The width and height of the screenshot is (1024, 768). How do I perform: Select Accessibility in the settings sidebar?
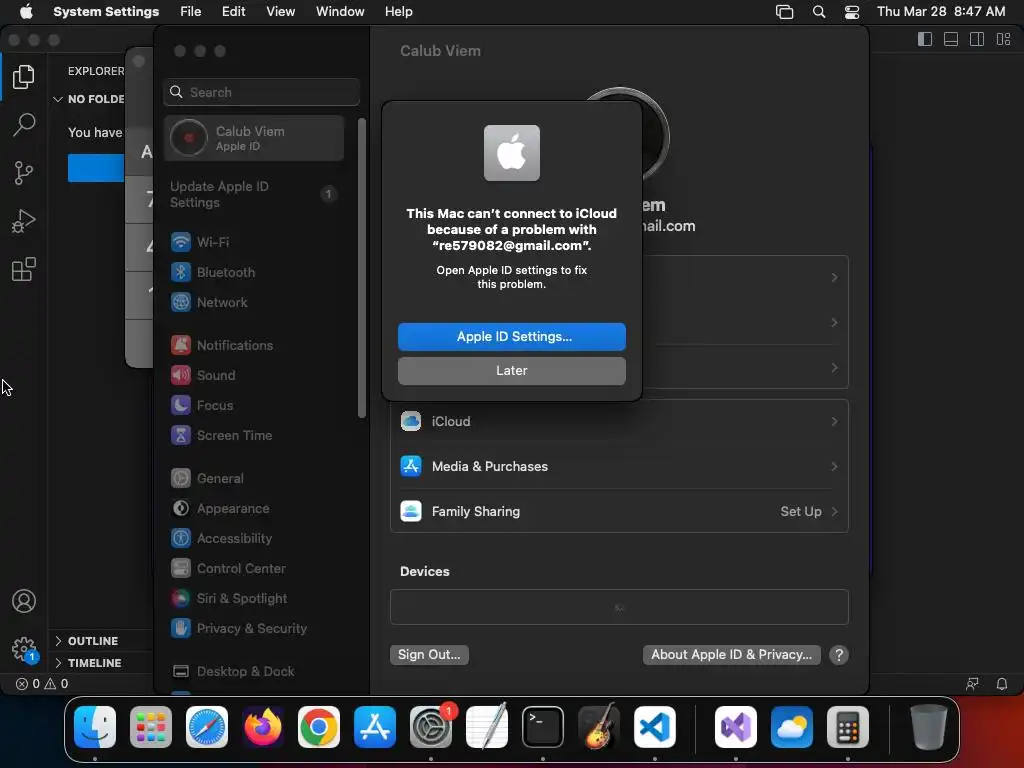coord(254,539)
